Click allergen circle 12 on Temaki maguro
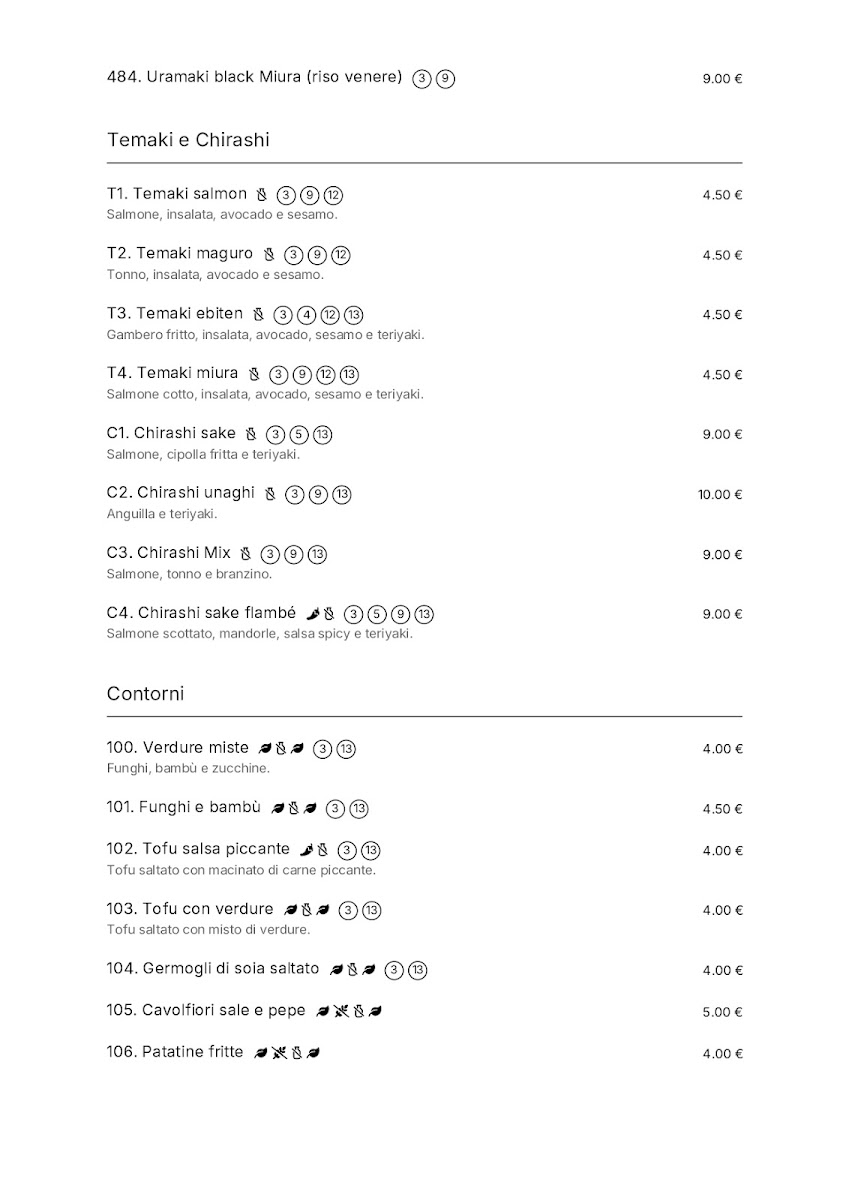This screenshot has width=849, height=1200. [340, 255]
